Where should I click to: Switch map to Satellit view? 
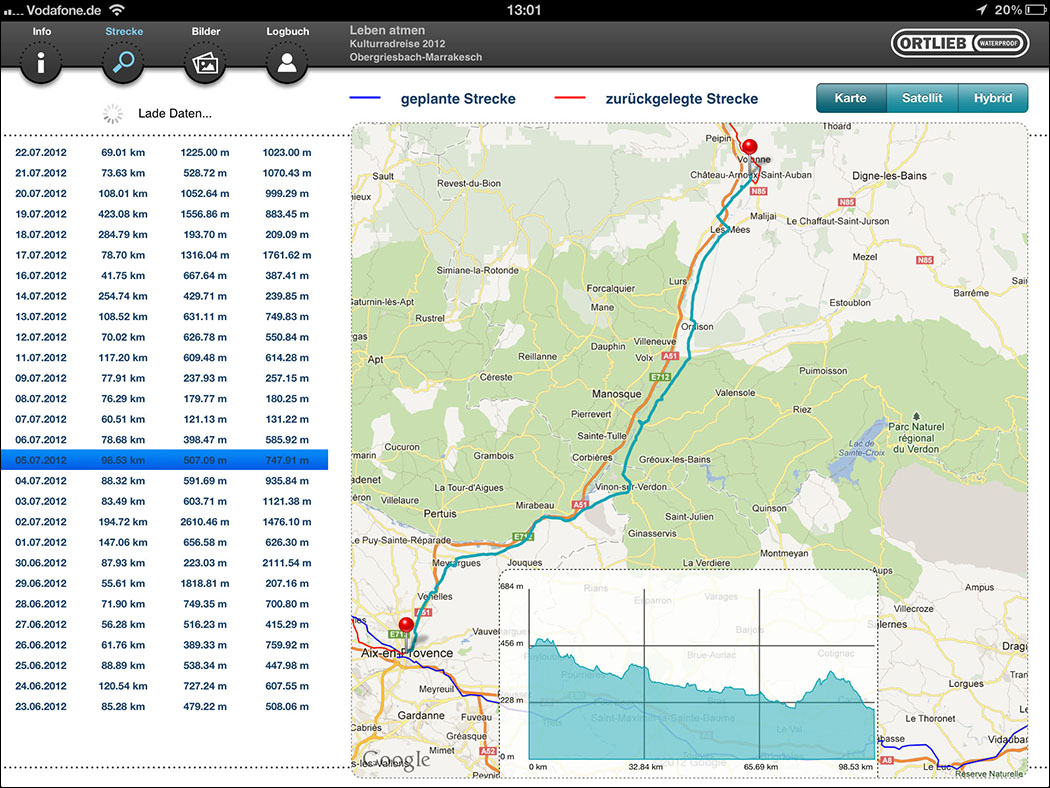(922, 98)
